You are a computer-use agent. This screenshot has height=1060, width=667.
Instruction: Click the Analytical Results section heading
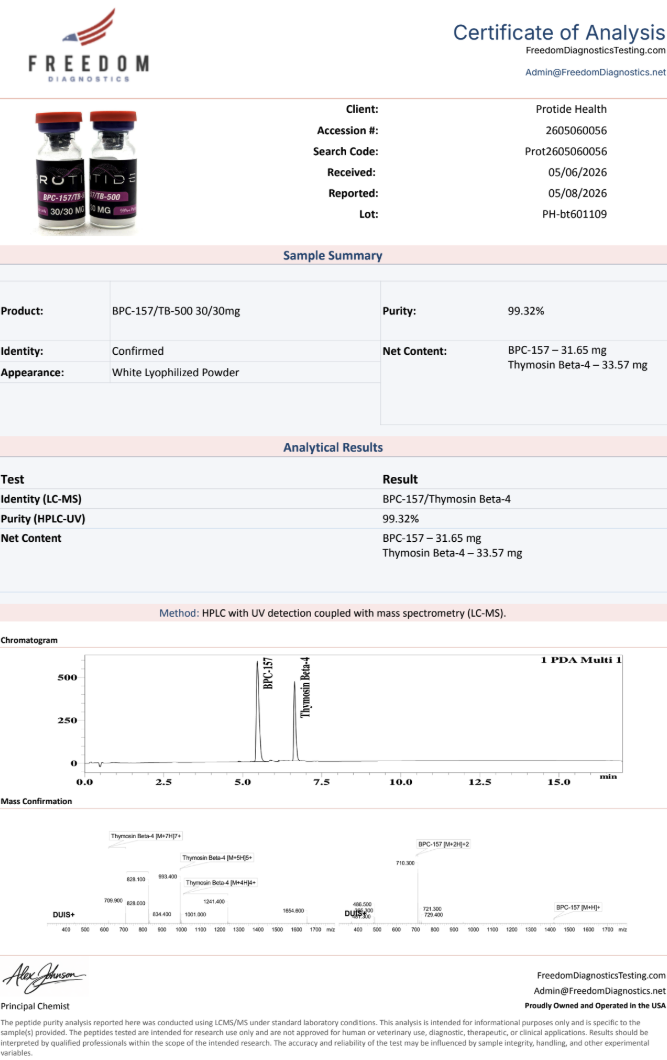pos(332,448)
